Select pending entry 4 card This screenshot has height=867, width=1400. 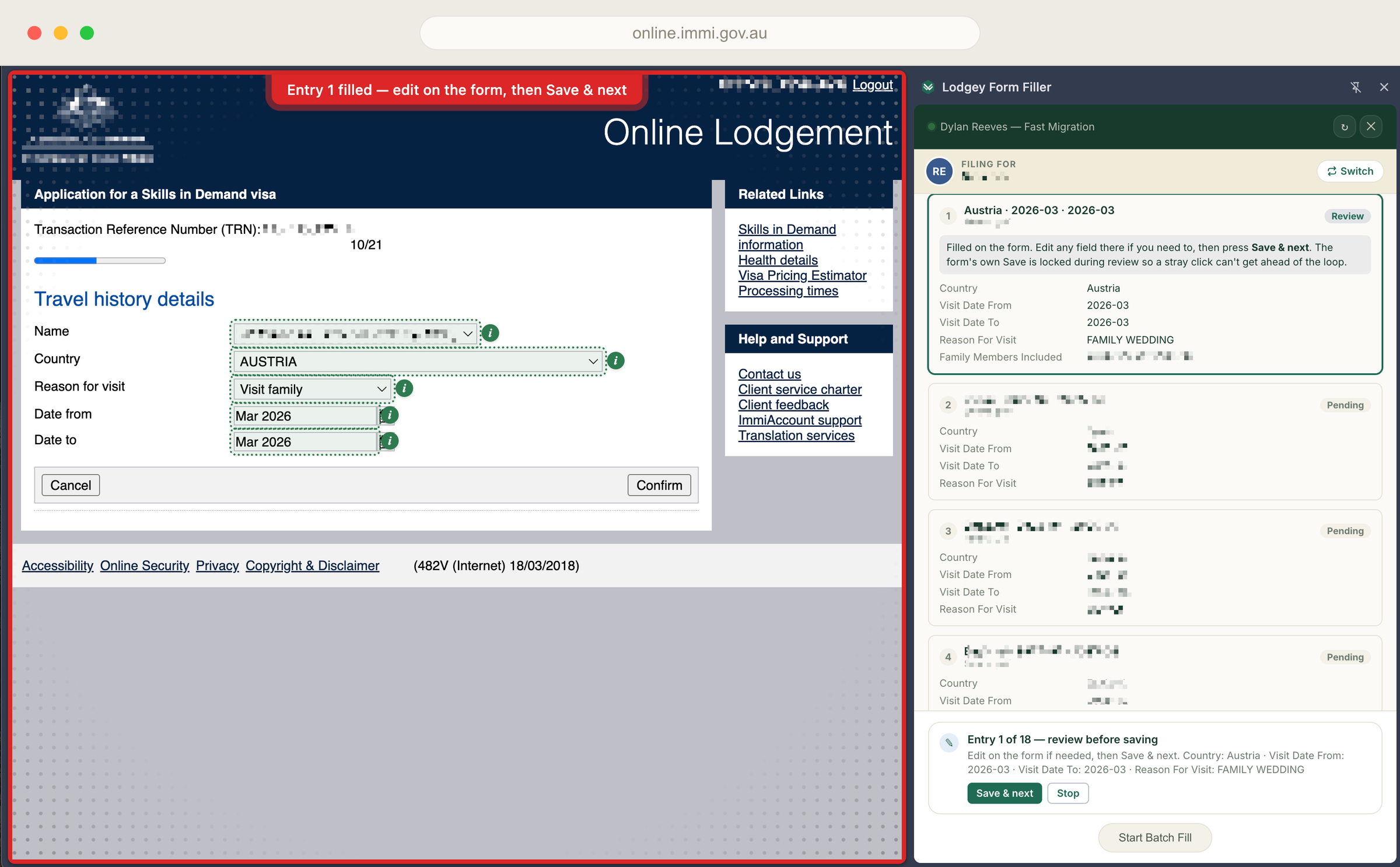click(1154, 673)
